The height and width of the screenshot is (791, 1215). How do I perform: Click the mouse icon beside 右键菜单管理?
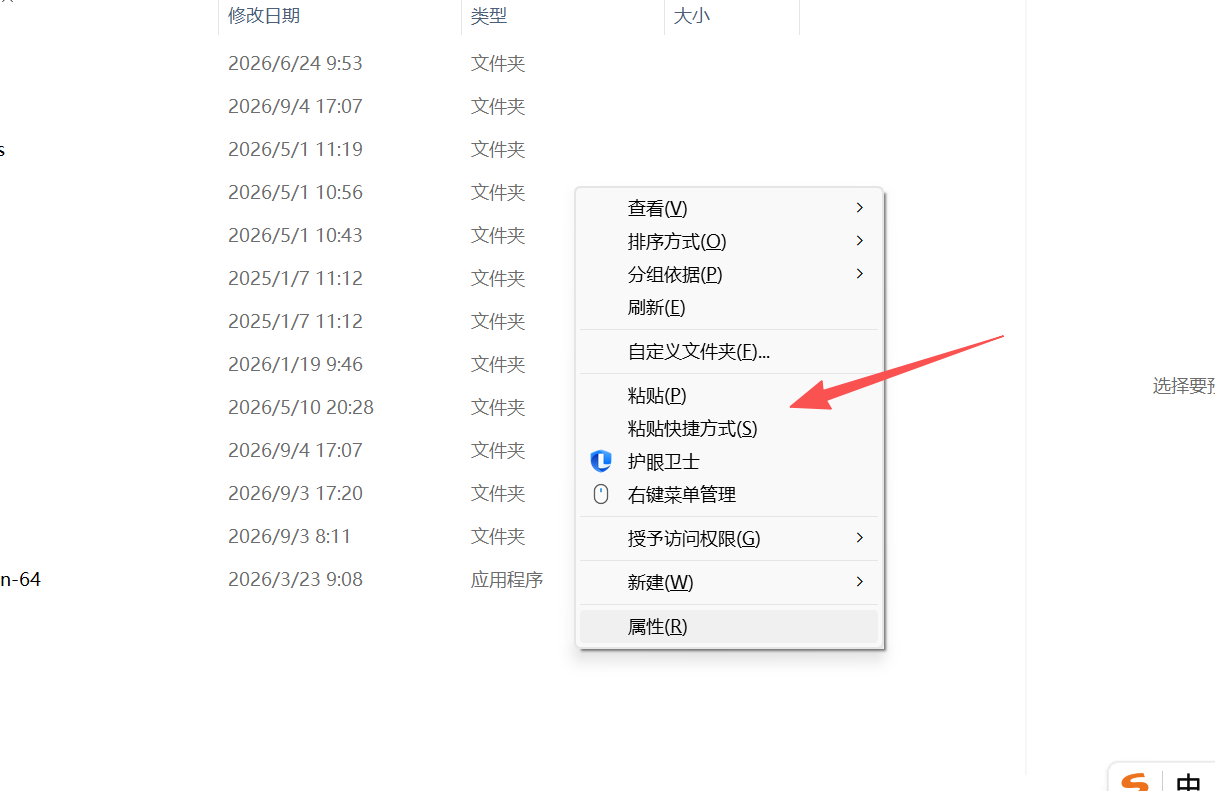pos(601,494)
